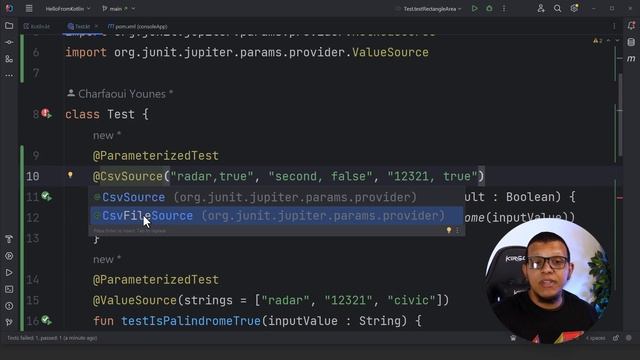The width and height of the screenshot is (640, 360).
Task: Run test from line 11 gutter icon
Action: tap(46, 197)
